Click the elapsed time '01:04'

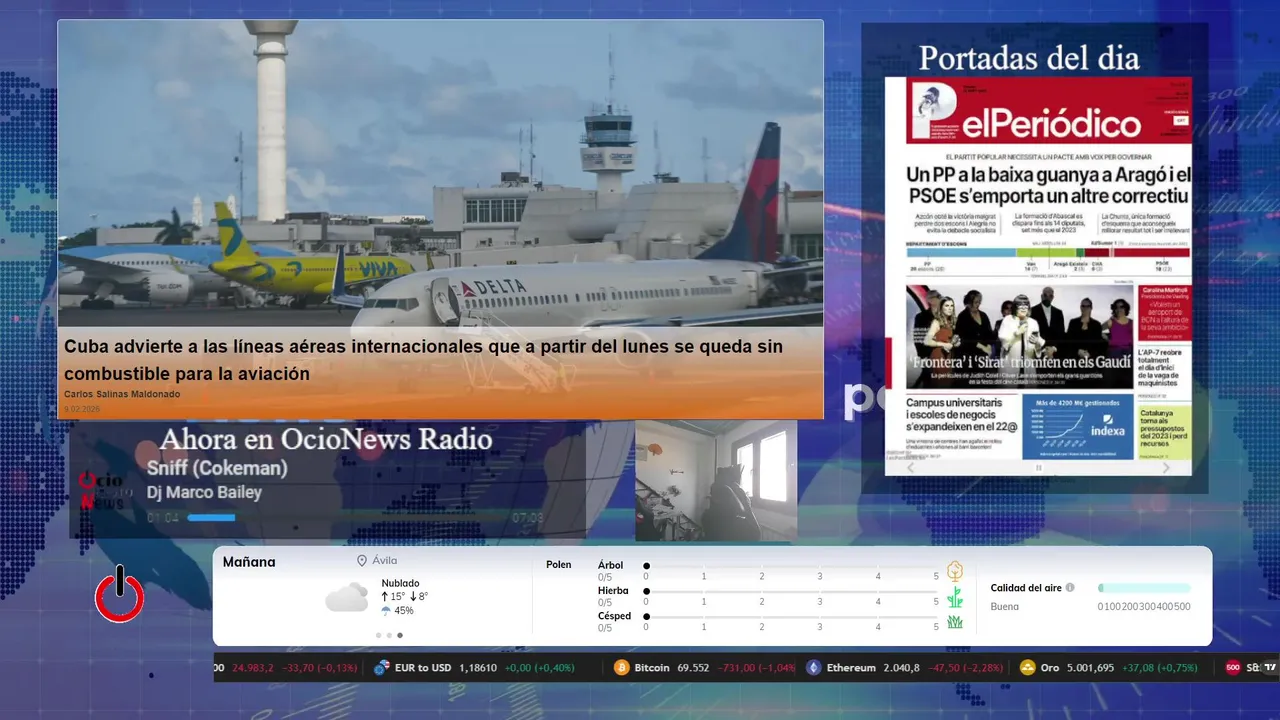[x=163, y=518]
